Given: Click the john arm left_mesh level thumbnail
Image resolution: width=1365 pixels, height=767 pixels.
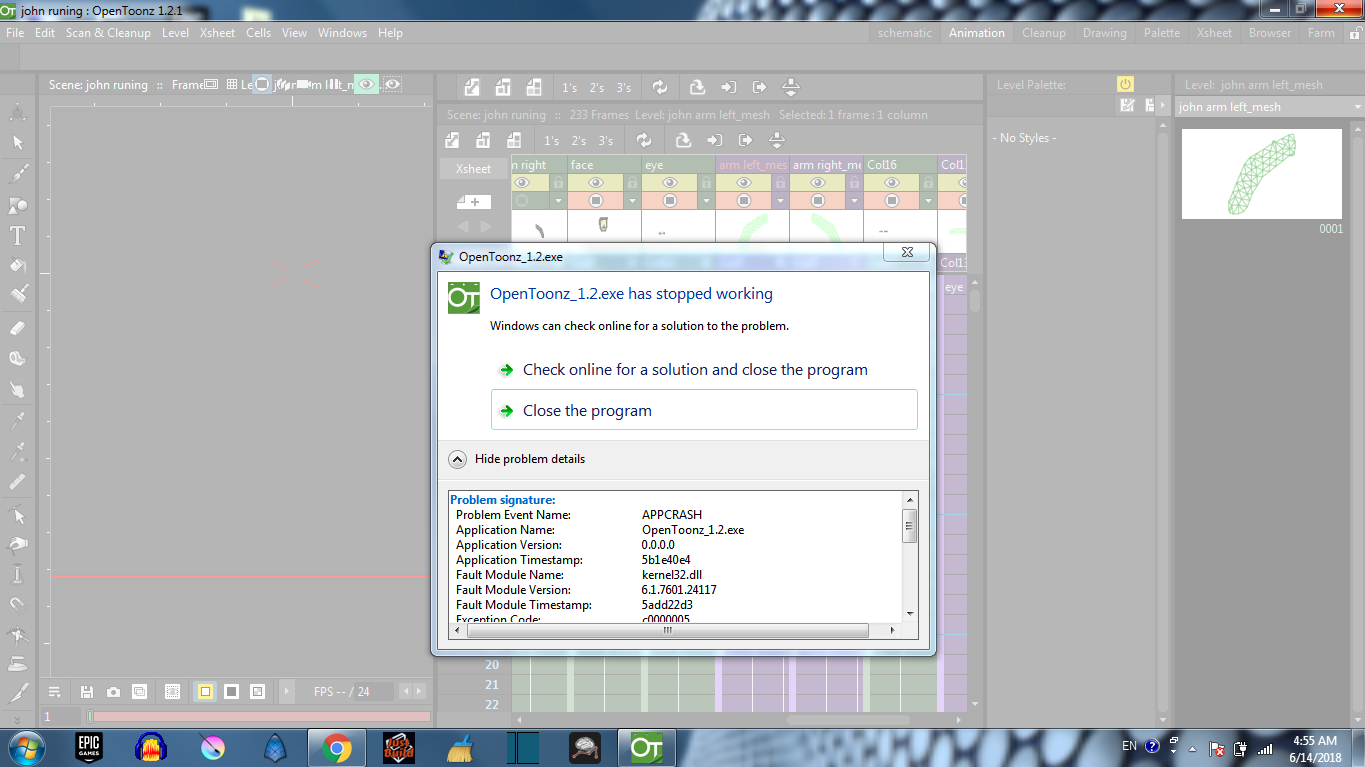Looking at the screenshot, I should click(x=1261, y=174).
